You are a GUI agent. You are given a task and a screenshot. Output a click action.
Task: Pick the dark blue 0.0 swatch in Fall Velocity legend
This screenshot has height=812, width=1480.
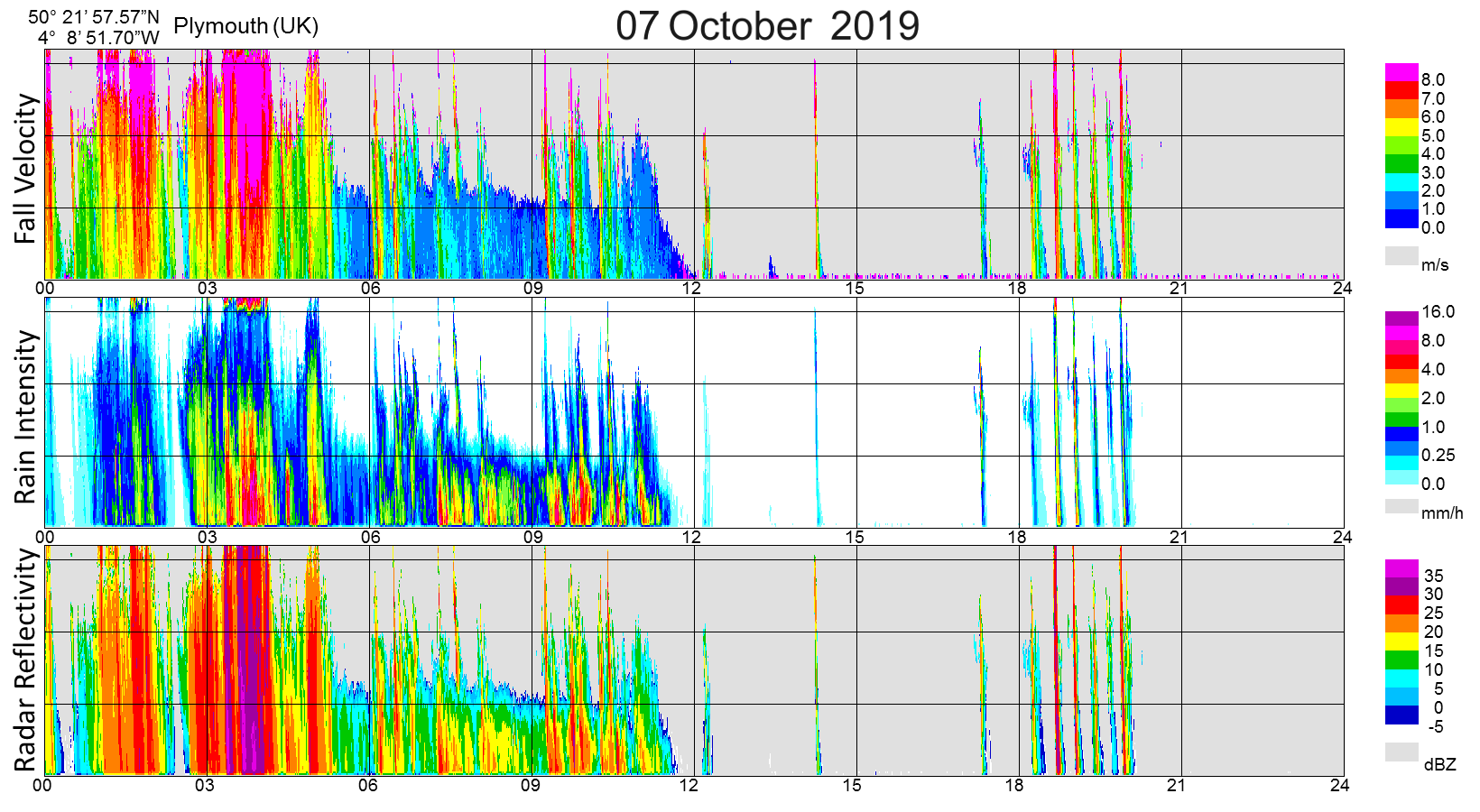click(1401, 218)
